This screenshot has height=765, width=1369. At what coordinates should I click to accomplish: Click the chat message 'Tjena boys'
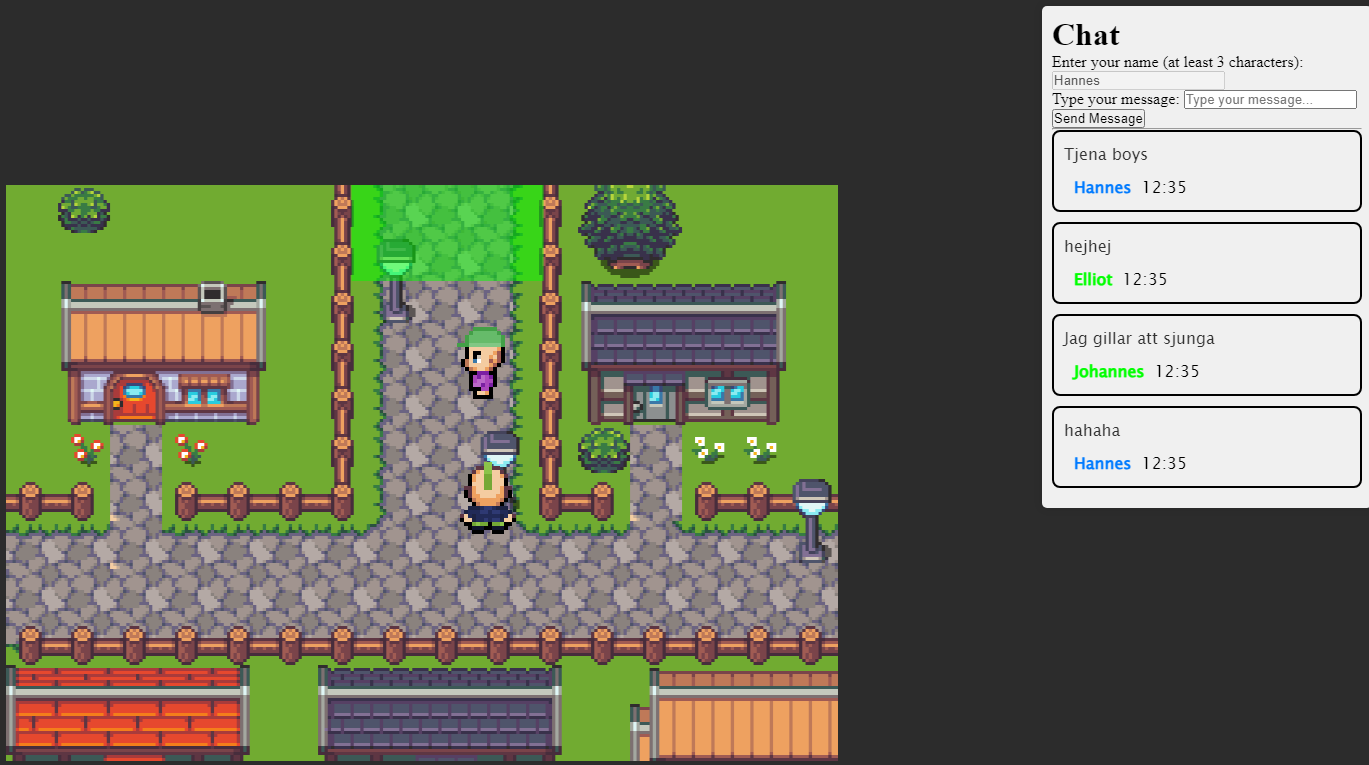(x=1106, y=154)
